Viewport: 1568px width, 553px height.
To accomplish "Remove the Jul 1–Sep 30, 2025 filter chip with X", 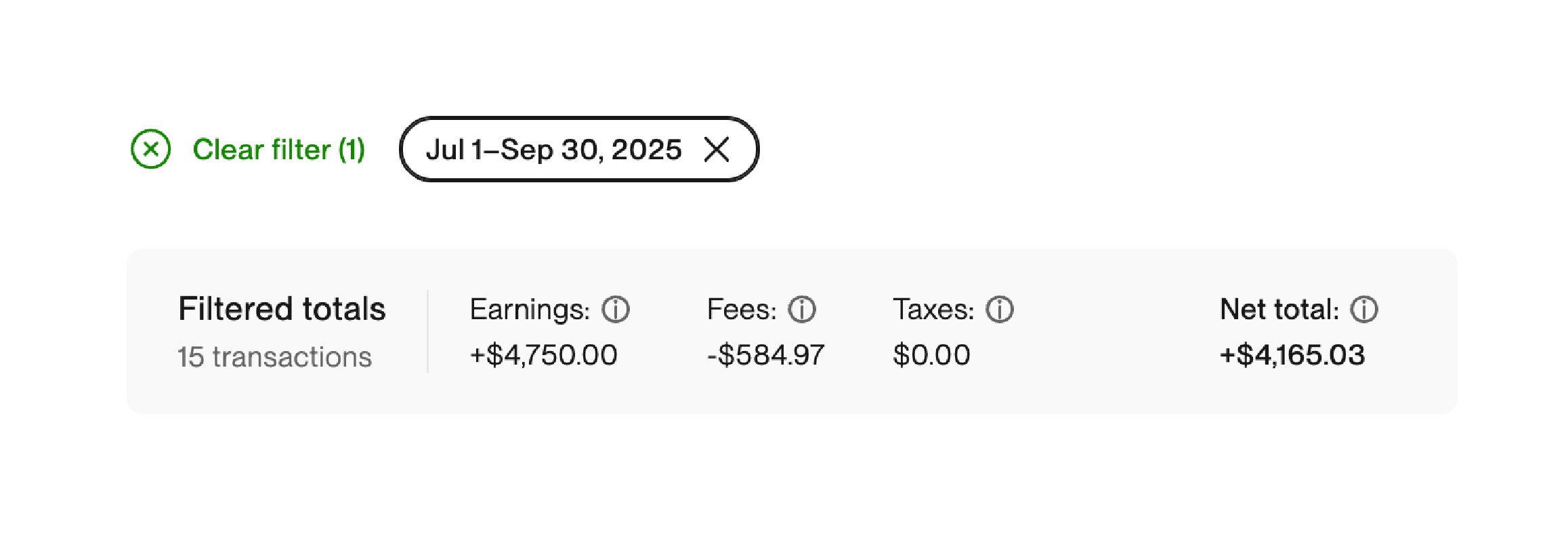I will (716, 150).
